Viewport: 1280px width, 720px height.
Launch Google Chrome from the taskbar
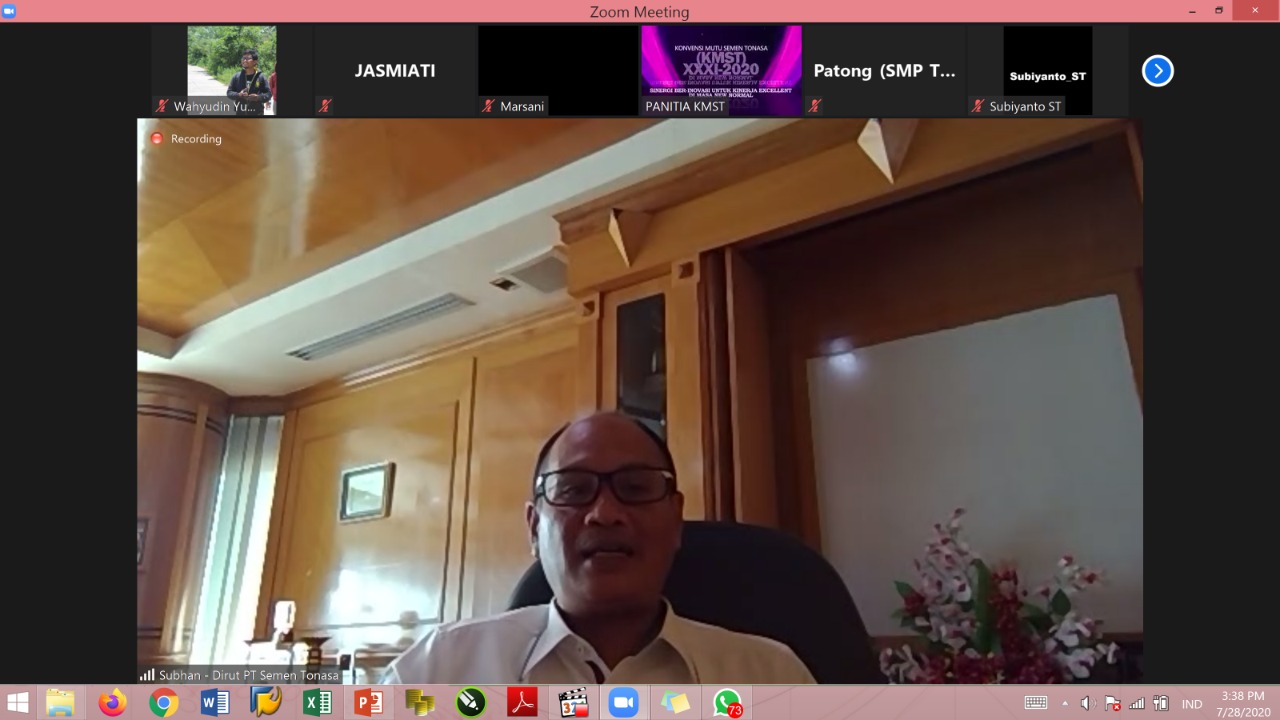click(164, 703)
